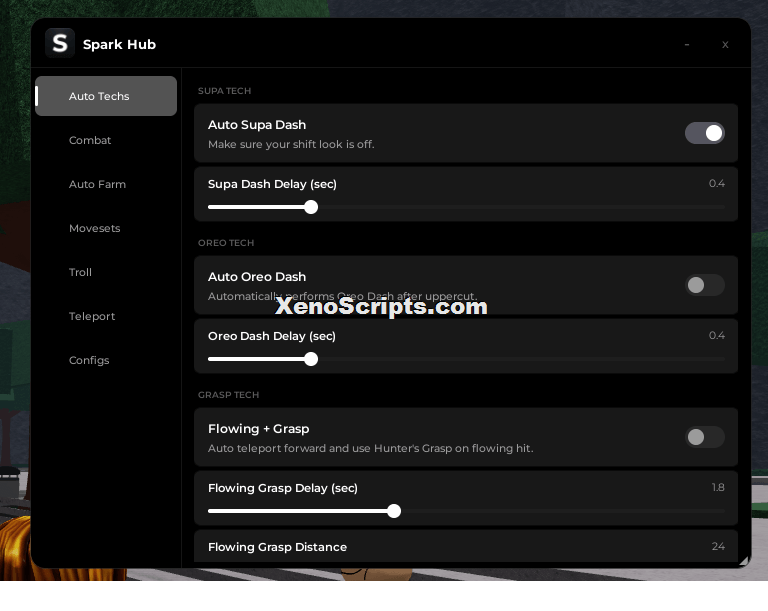Click the Hunter's Grasp description text

tap(371, 448)
